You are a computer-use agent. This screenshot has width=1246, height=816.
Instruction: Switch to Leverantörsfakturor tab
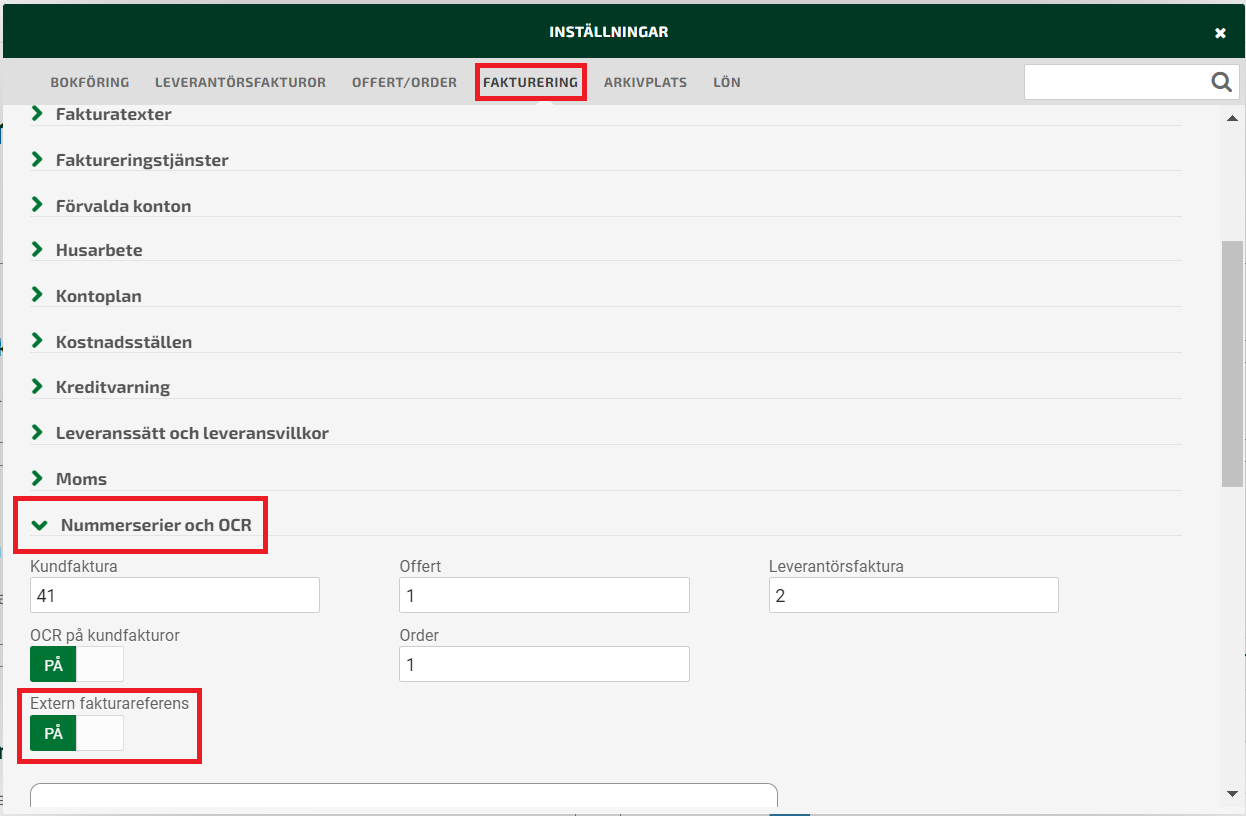[x=240, y=82]
